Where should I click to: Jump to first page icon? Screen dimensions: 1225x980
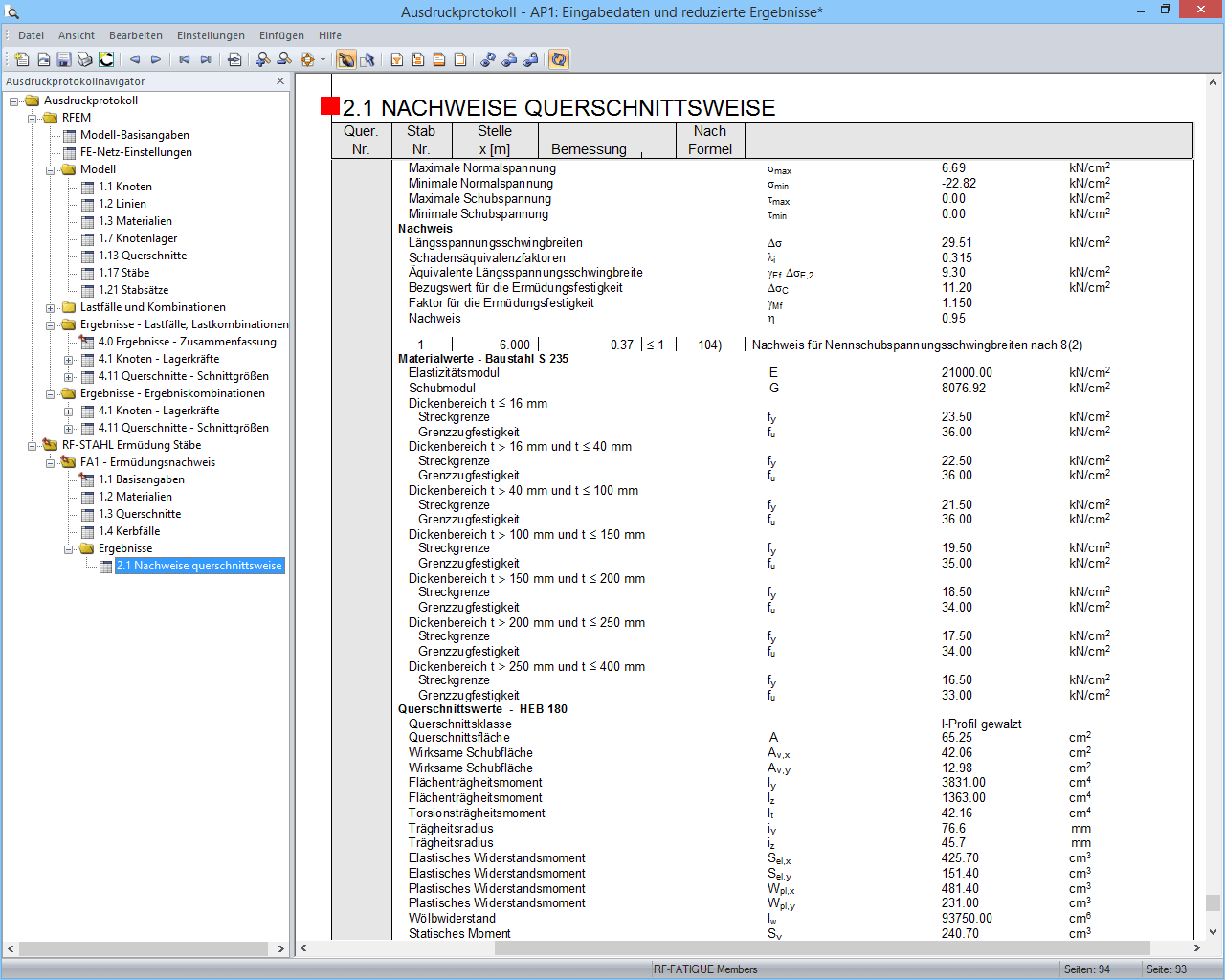coord(185,59)
